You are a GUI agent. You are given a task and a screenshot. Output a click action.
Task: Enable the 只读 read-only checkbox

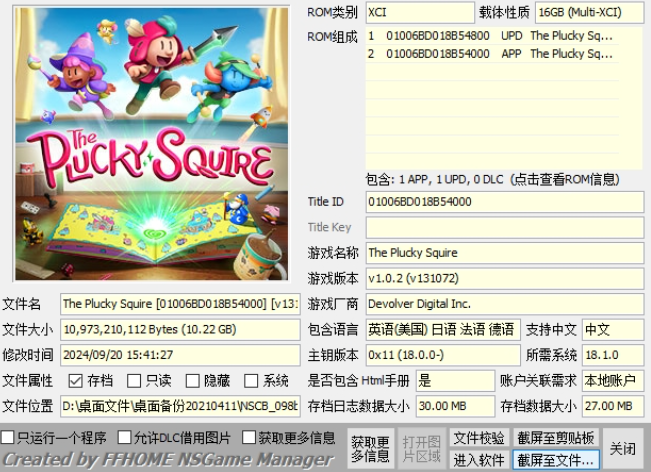(x=134, y=381)
